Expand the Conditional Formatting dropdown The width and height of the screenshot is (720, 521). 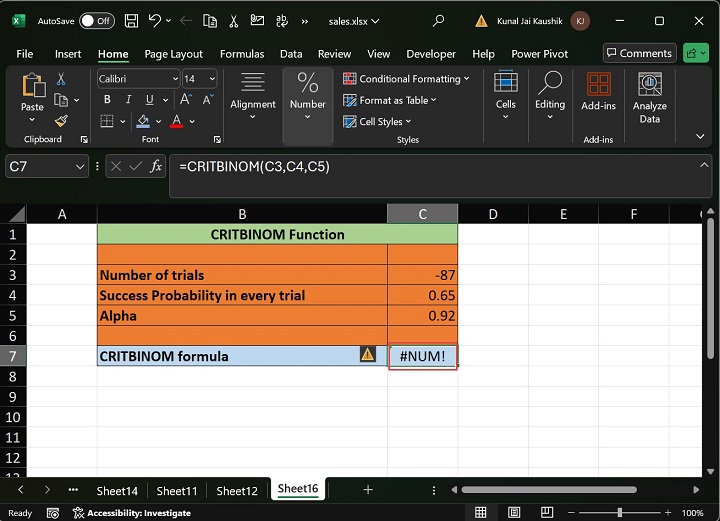(x=408, y=79)
